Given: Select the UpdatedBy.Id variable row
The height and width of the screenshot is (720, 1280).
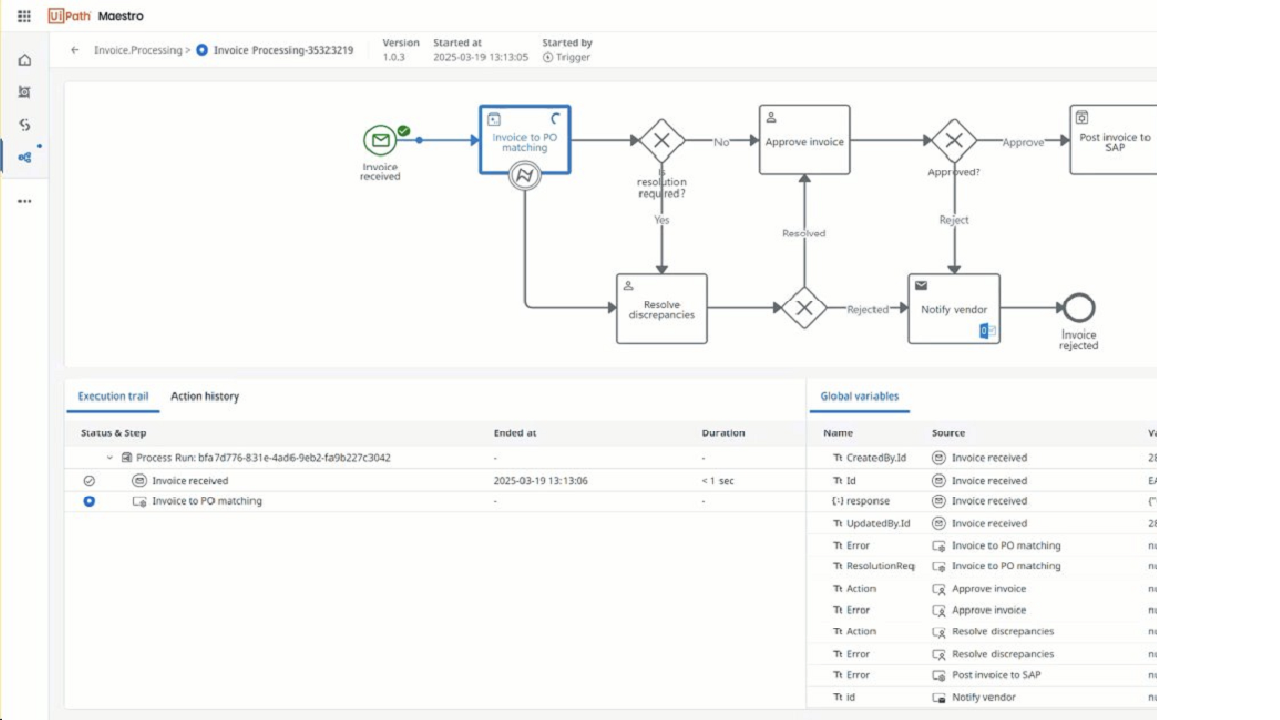Looking at the screenshot, I should [982, 523].
